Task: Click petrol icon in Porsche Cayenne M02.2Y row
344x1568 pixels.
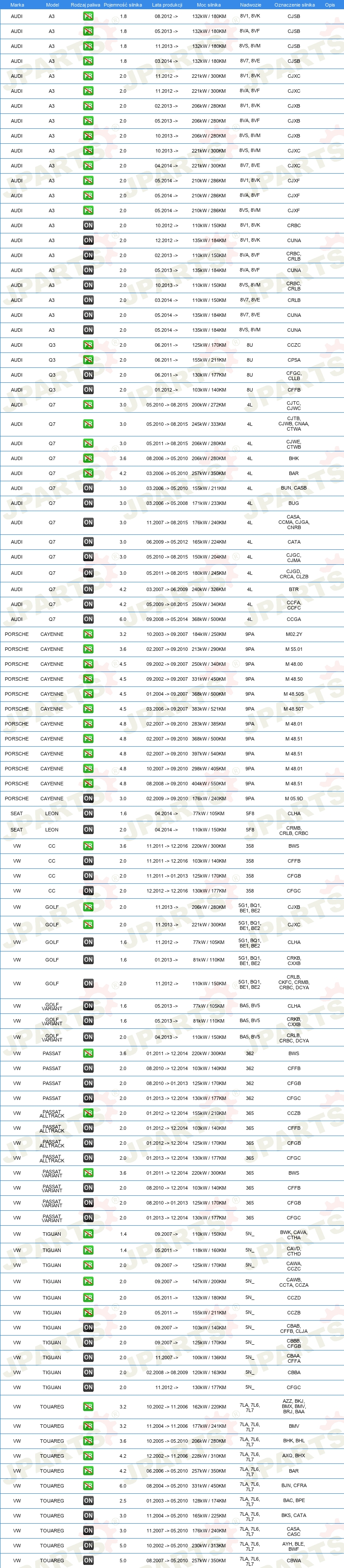Action: [x=88, y=634]
